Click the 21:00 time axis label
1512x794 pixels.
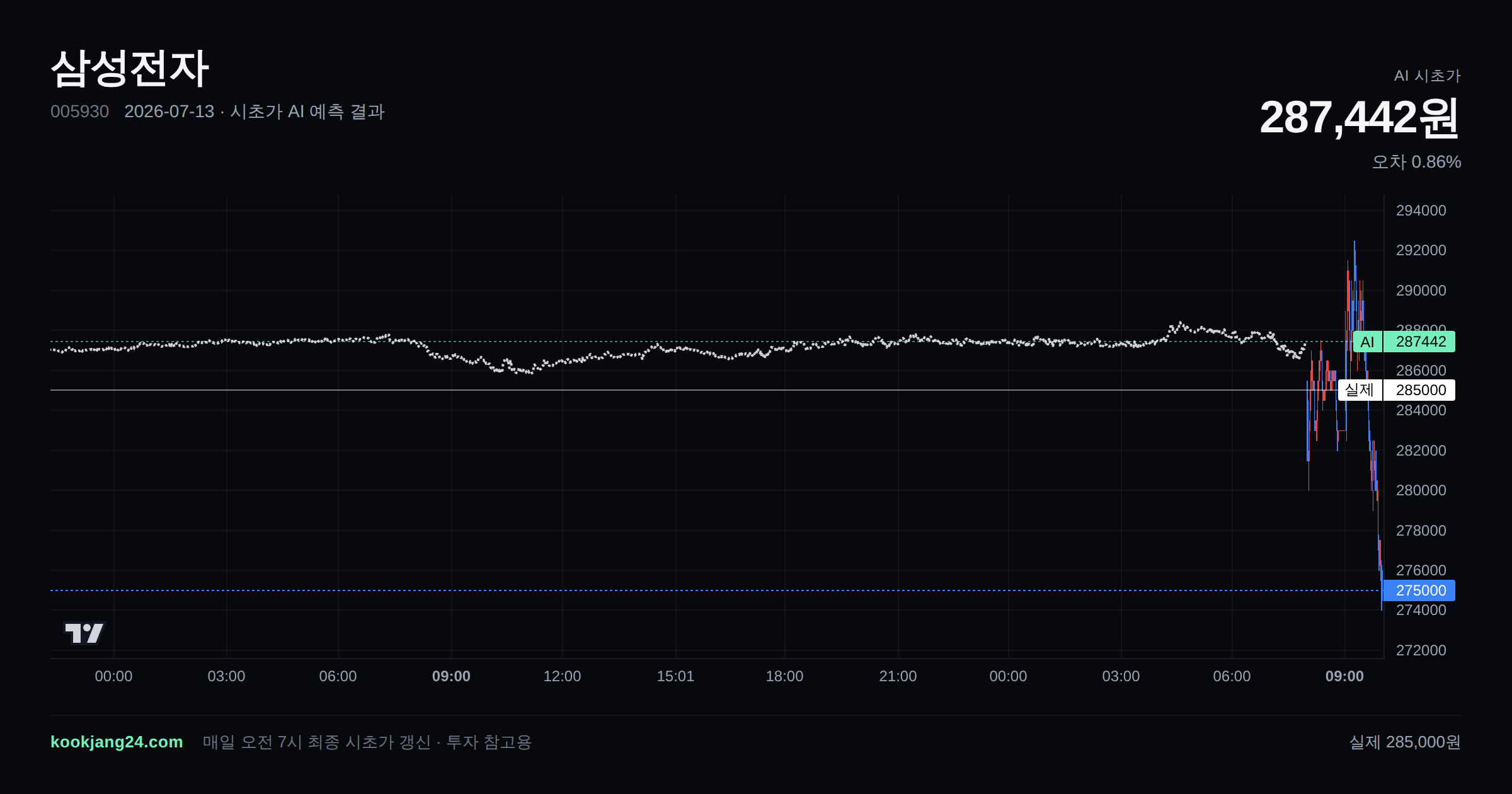tap(898, 676)
